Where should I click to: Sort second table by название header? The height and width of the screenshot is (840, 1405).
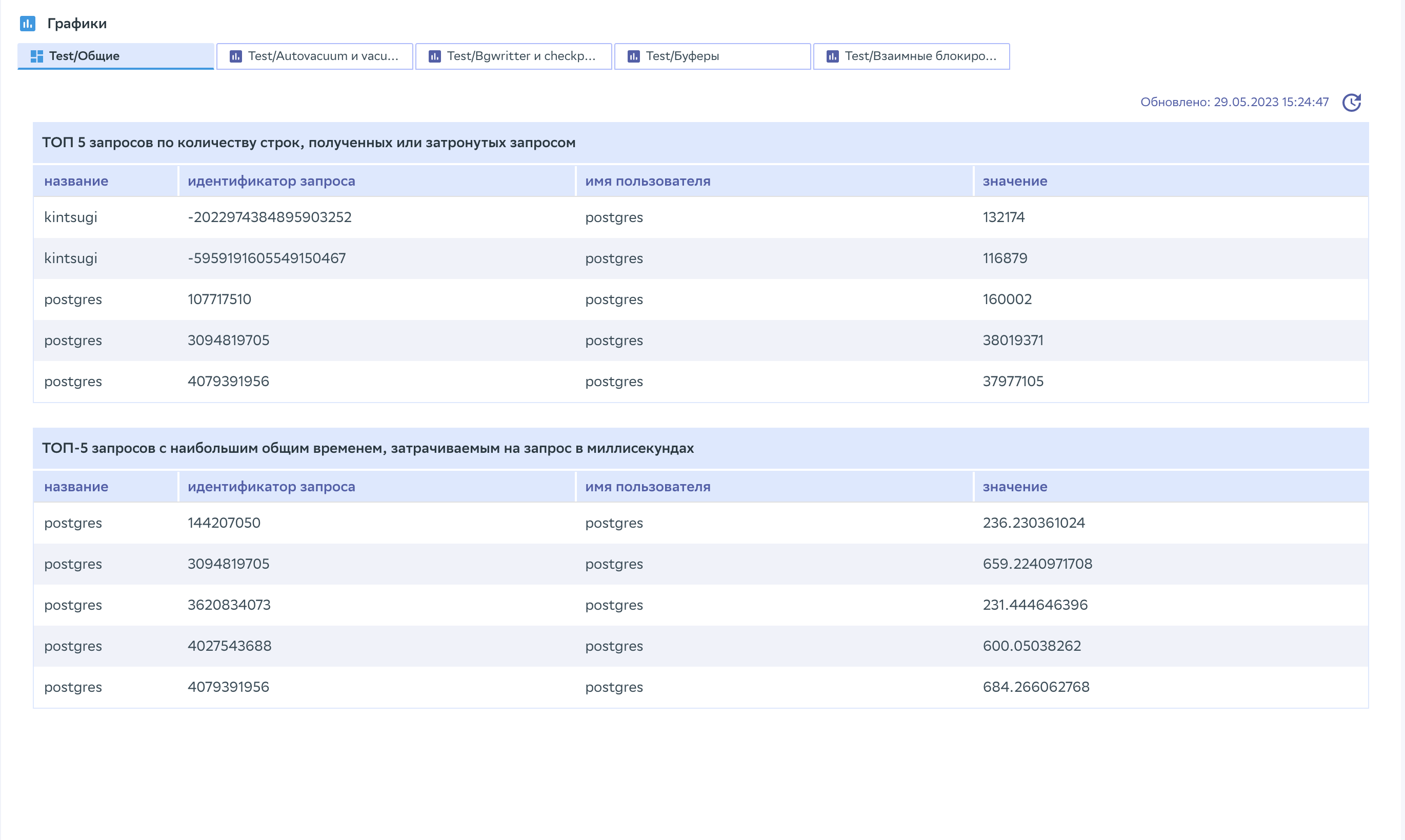tap(76, 487)
